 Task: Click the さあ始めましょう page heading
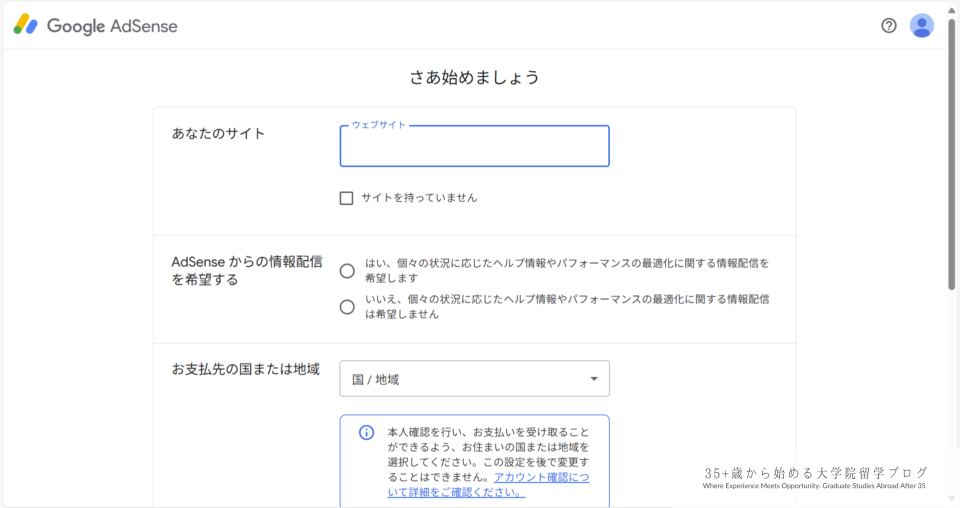474,77
